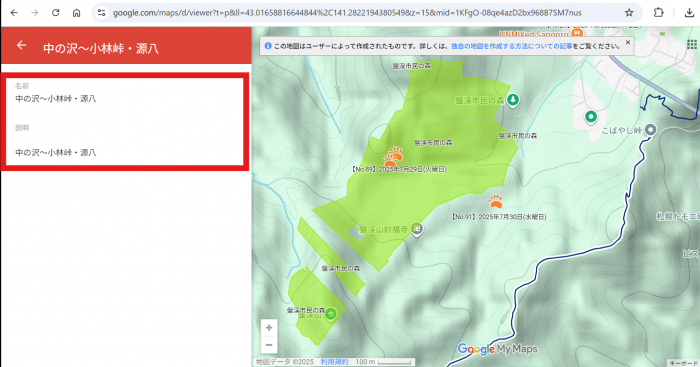Open the browser extensions puzzle icon

pyautogui.click(x=658, y=13)
